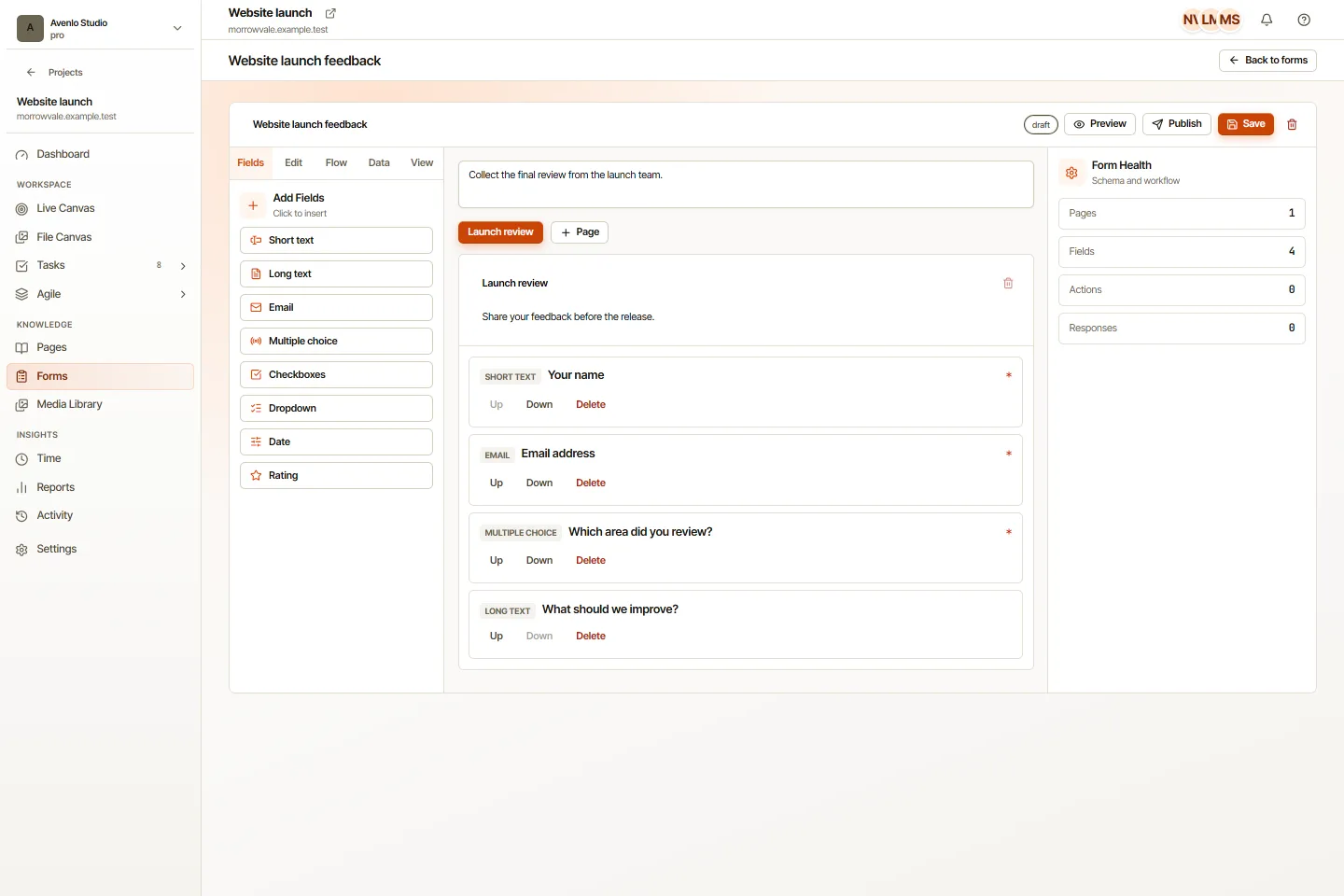Click the Preview button
The image size is (1344, 896).
1099,124
